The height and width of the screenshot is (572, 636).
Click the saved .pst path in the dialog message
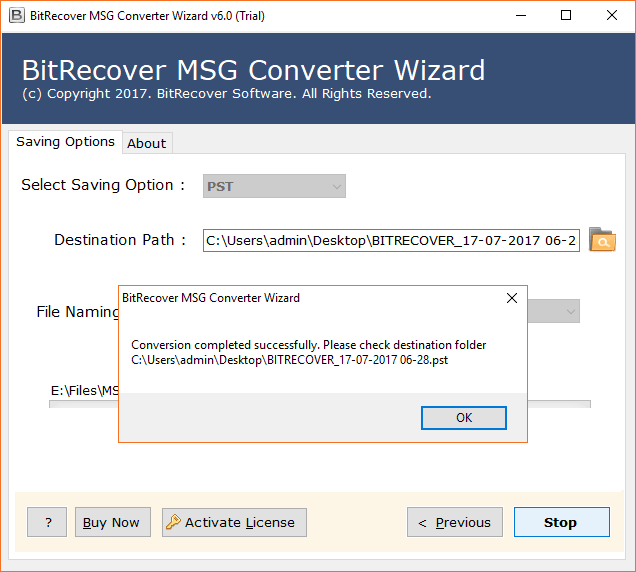290,360
